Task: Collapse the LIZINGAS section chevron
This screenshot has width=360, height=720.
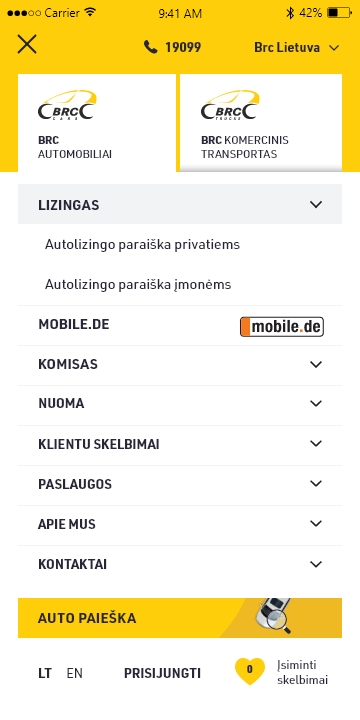Action: point(316,204)
